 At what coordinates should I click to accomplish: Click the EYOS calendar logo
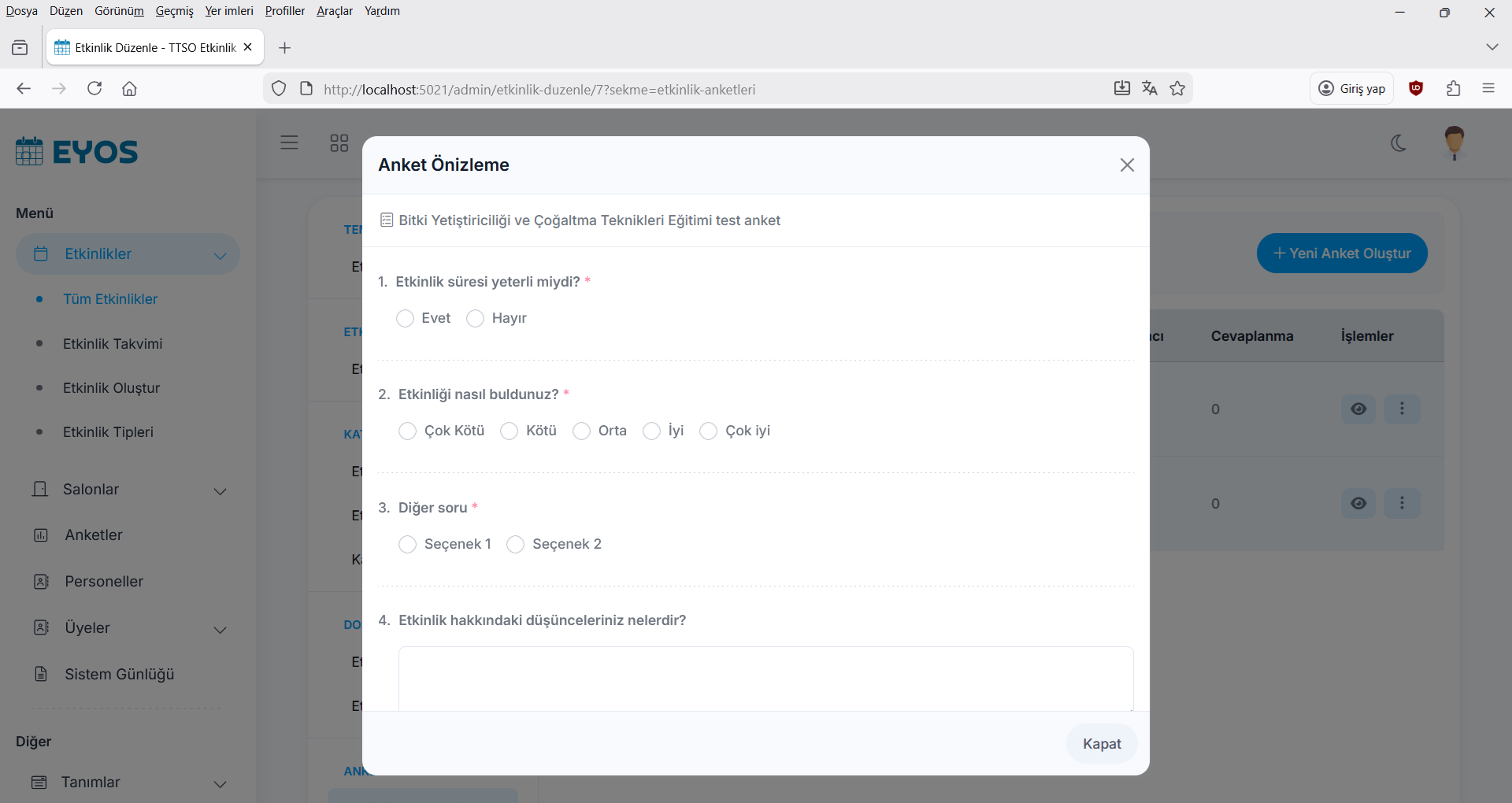coord(76,151)
